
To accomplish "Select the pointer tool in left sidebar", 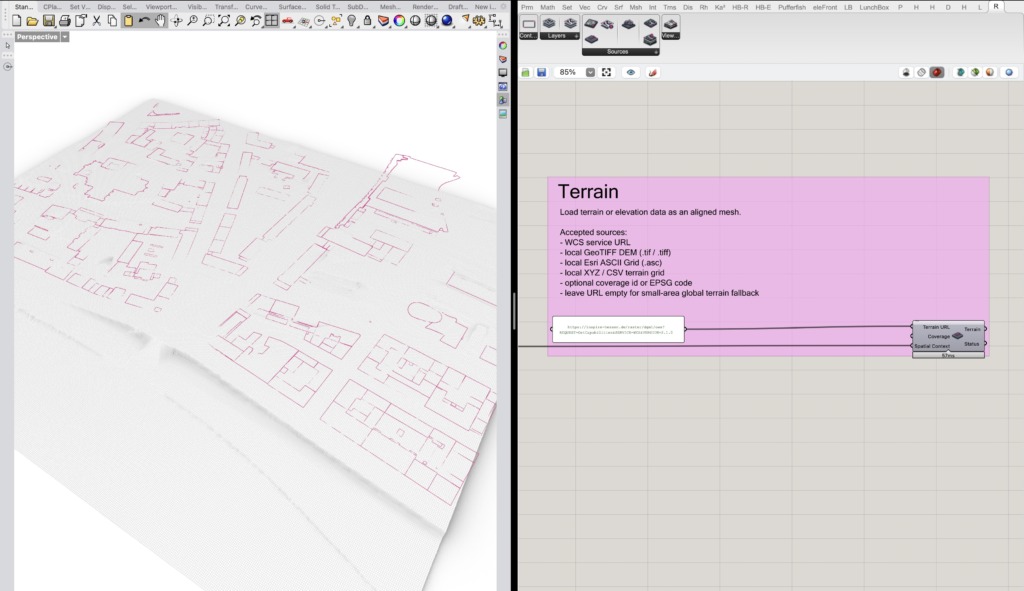I will point(7,46).
